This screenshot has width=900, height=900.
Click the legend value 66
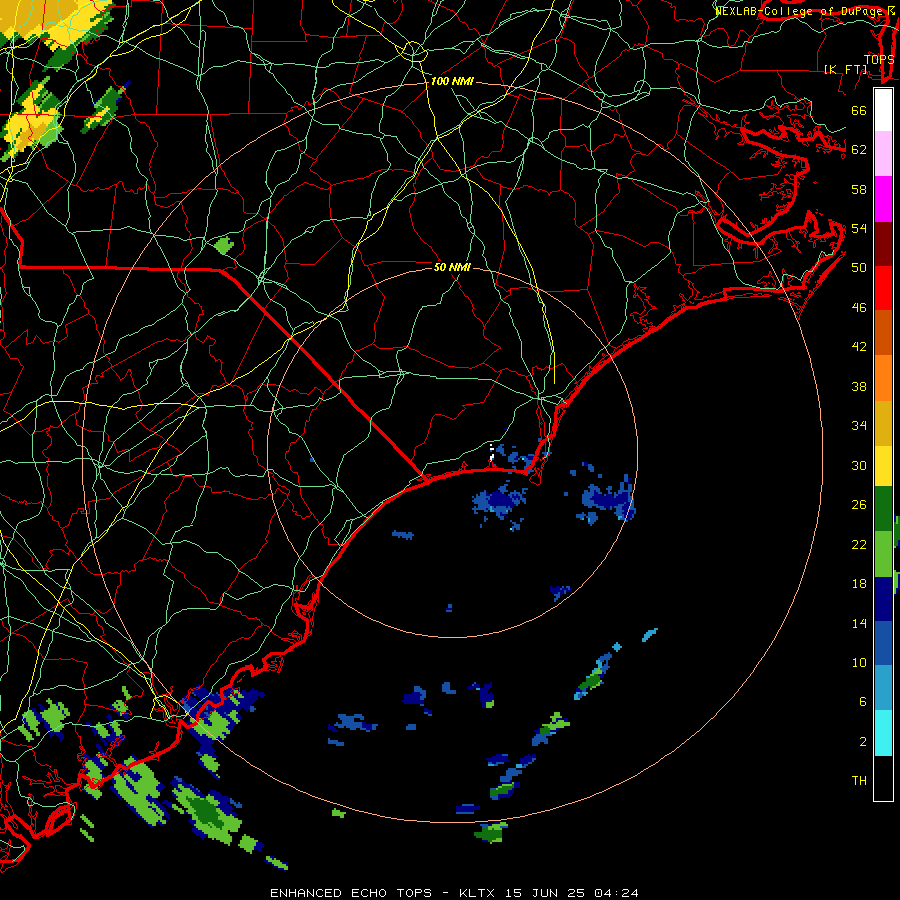point(859,110)
